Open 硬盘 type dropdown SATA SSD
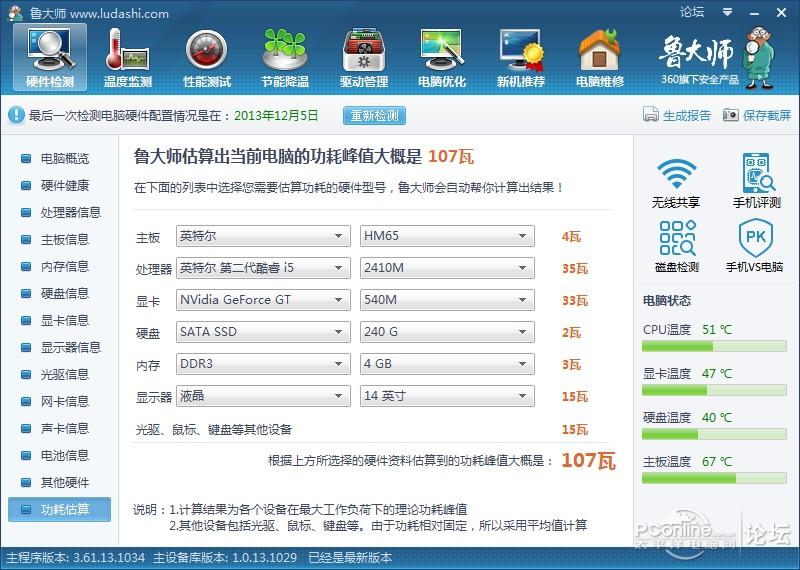Viewport: 800px width, 570px height. 263,332
